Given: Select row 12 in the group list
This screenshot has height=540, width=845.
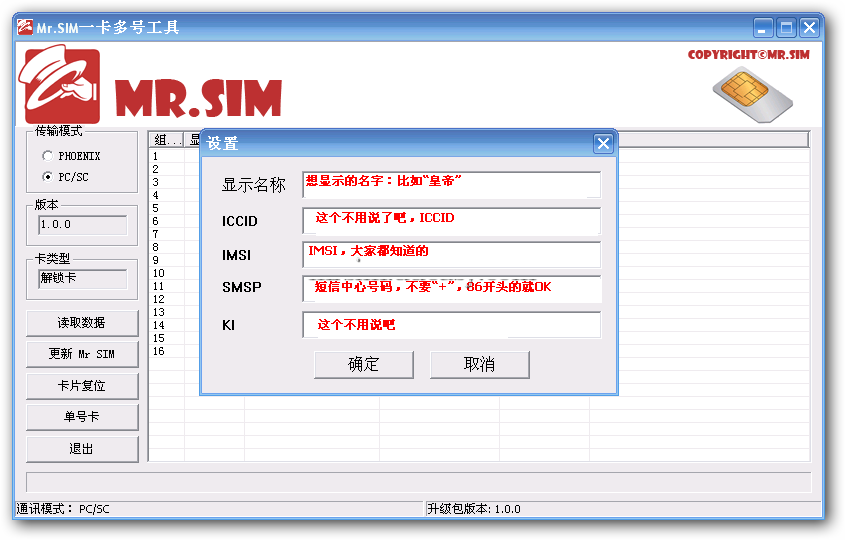Looking at the screenshot, I should [x=158, y=299].
